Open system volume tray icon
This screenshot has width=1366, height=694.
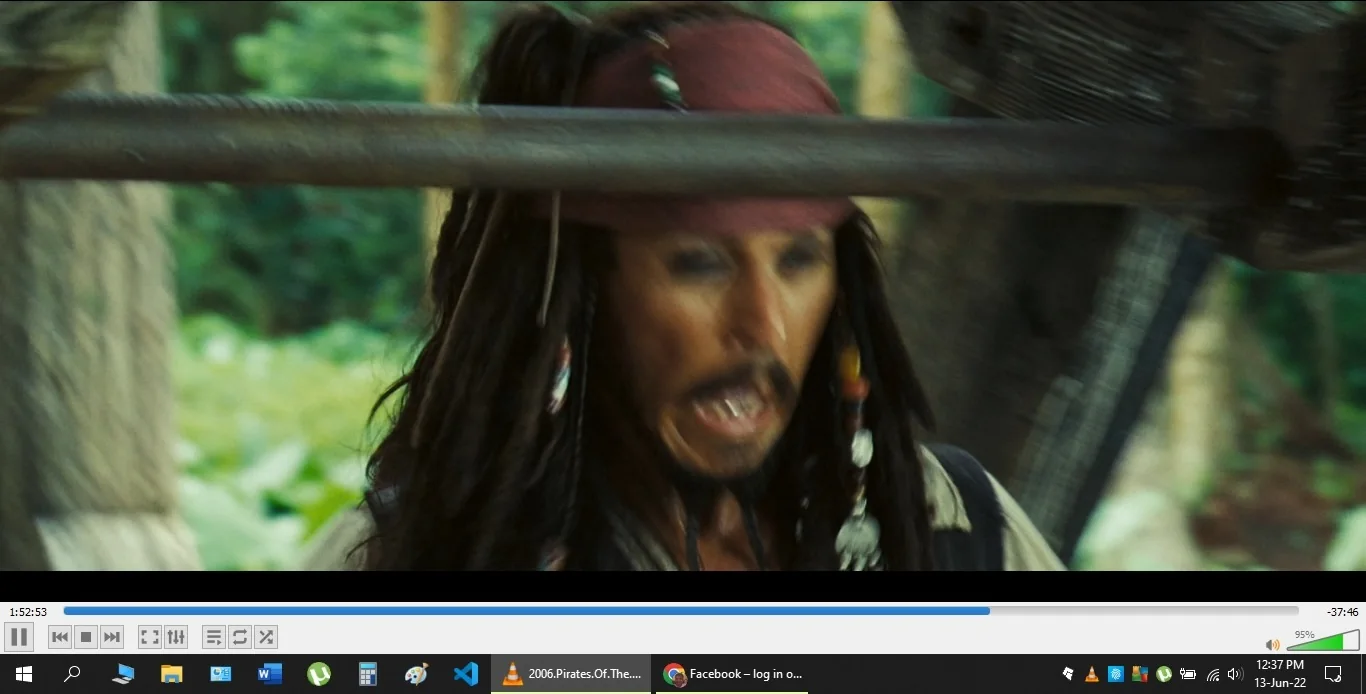[x=1235, y=674]
